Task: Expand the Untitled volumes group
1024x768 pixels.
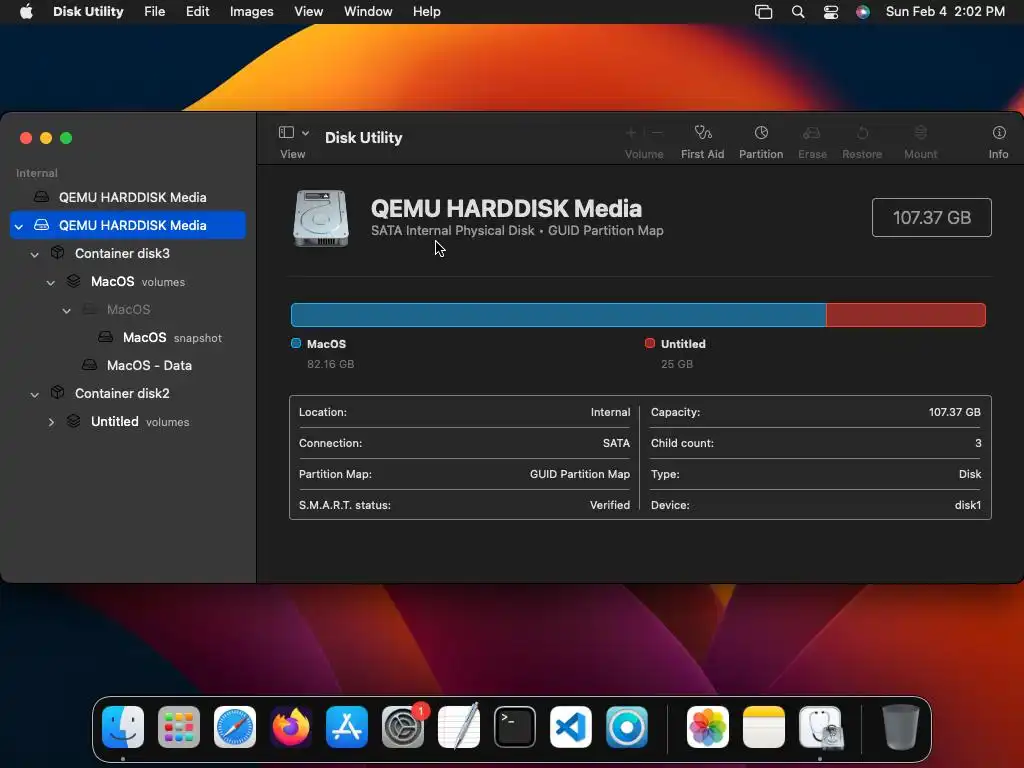Action: tap(51, 422)
